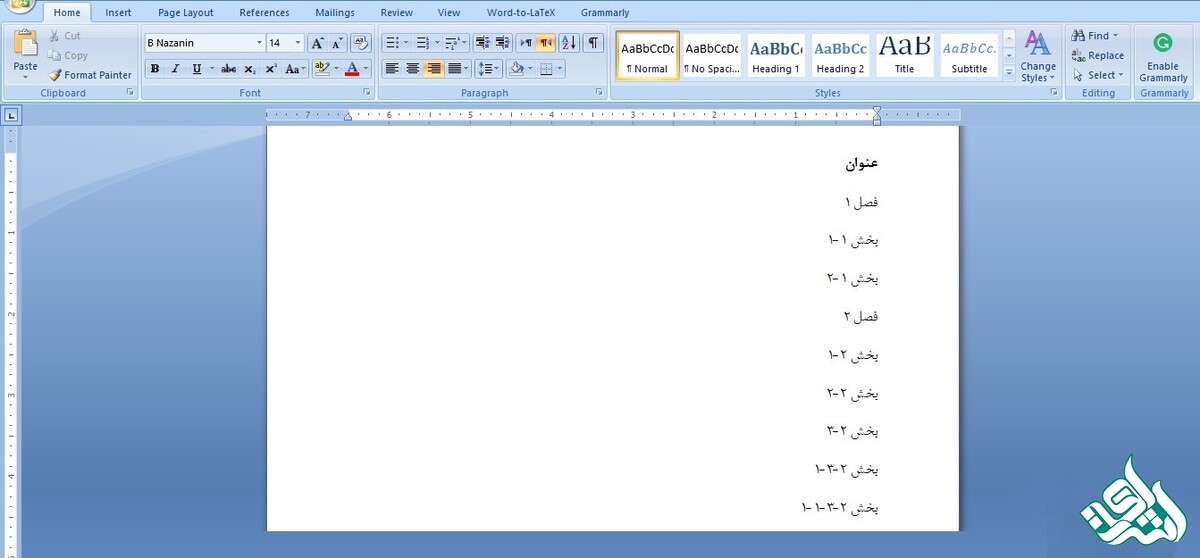The width and height of the screenshot is (1200, 558).
Task: Toggle bold formatting
Action: click(155, 69)
